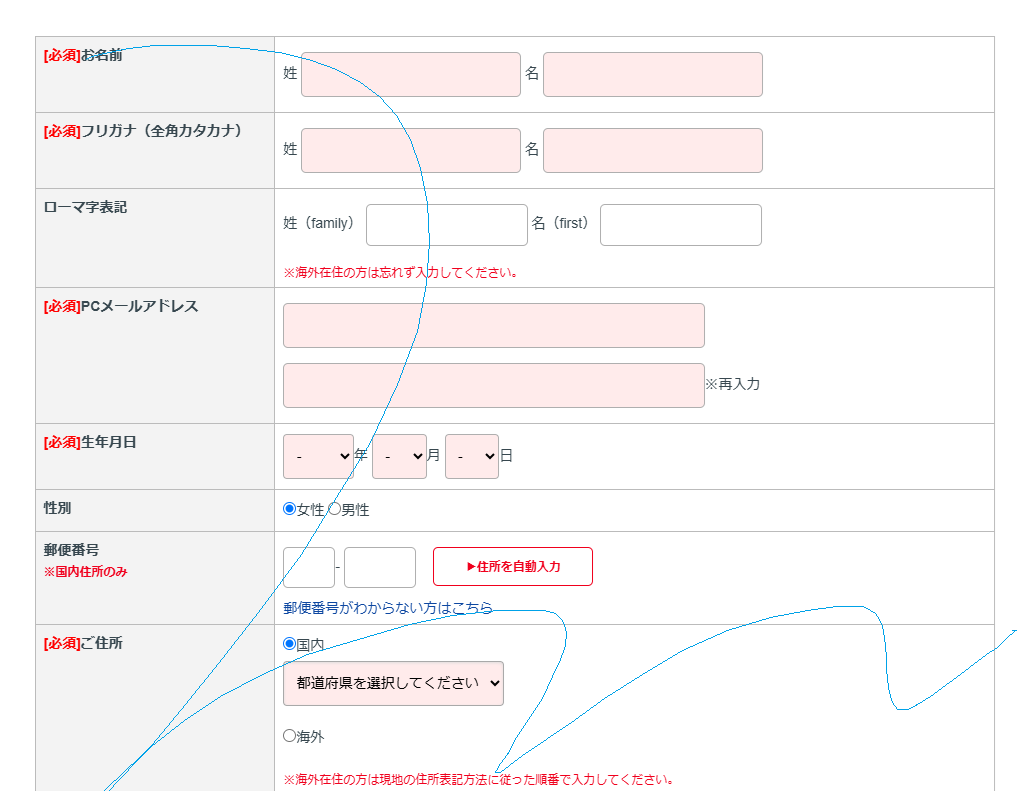The height and width of the screenshot is (791, 1033).
Task: Click the ※海外在住の方は忘れず入力してください note
Action: [401, 273]
